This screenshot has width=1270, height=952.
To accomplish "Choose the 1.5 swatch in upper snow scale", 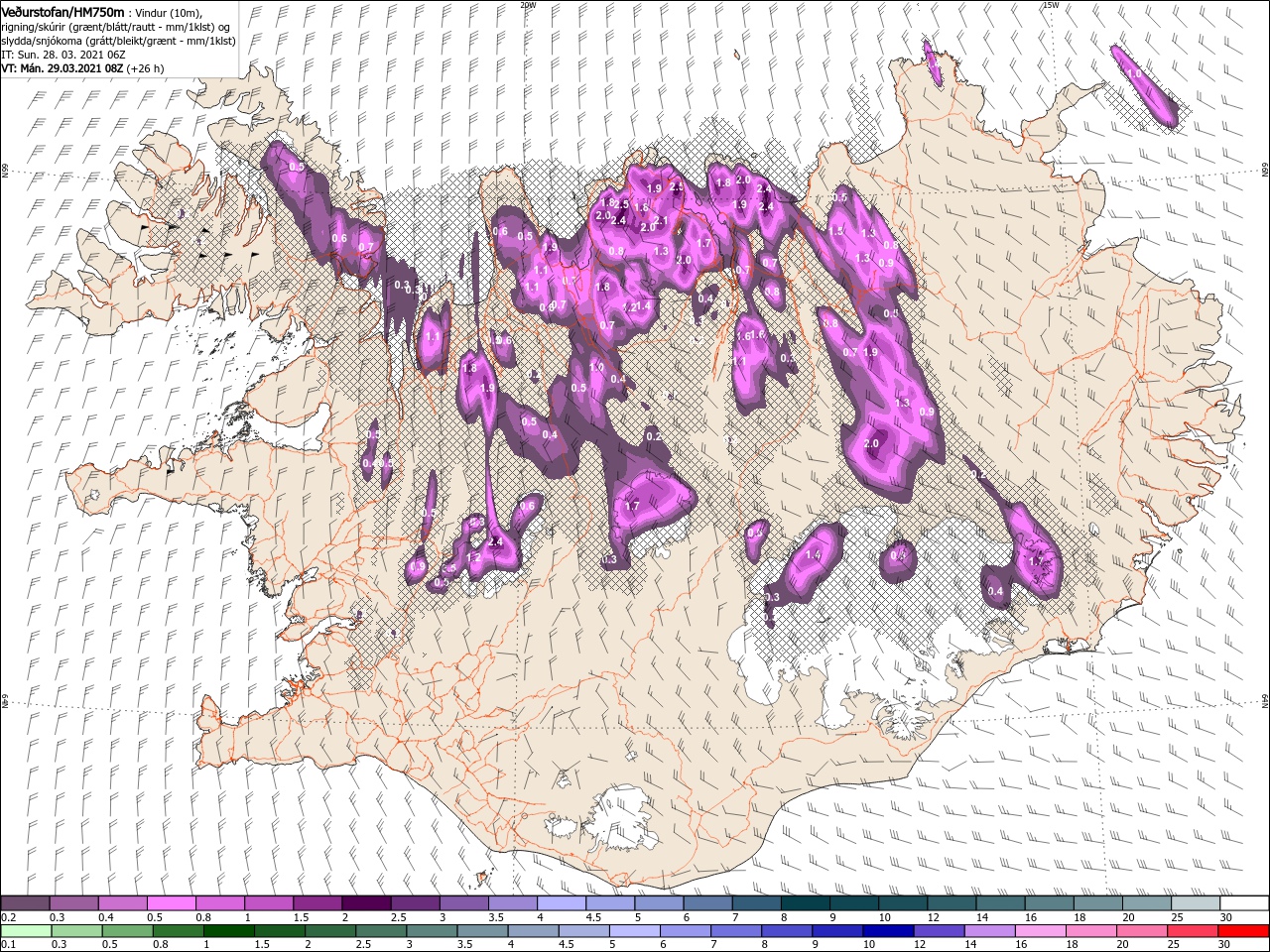I will point(317,903).
